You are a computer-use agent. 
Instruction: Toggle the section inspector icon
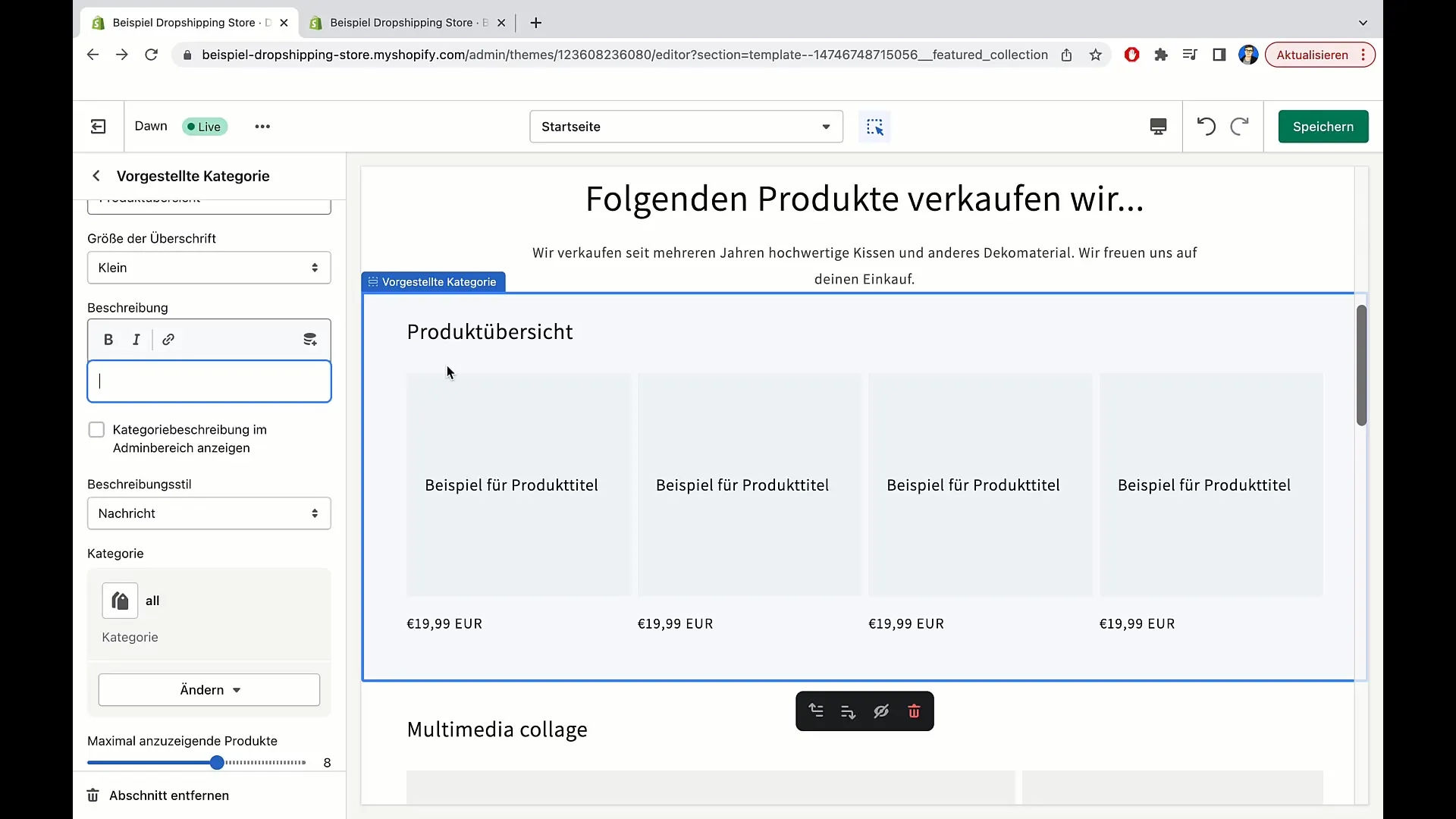pos(874,127)
